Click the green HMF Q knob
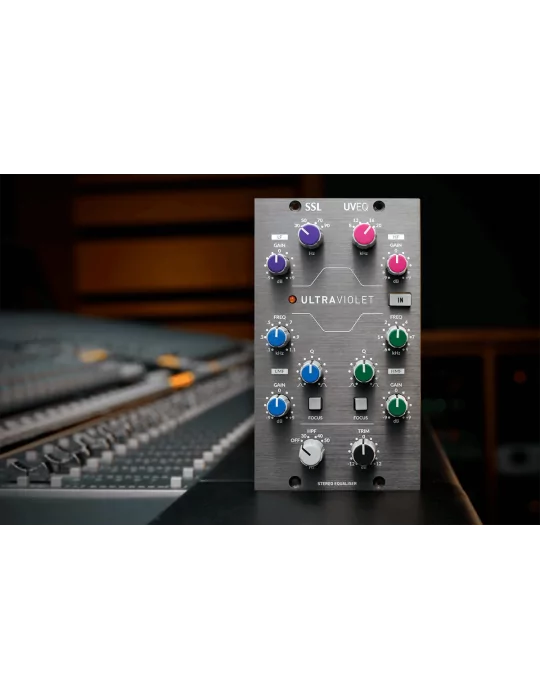 pos(364,372)
